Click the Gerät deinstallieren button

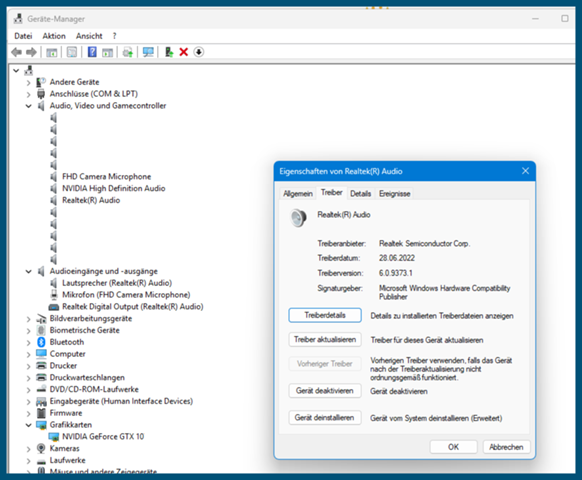[x=325, y=418]
